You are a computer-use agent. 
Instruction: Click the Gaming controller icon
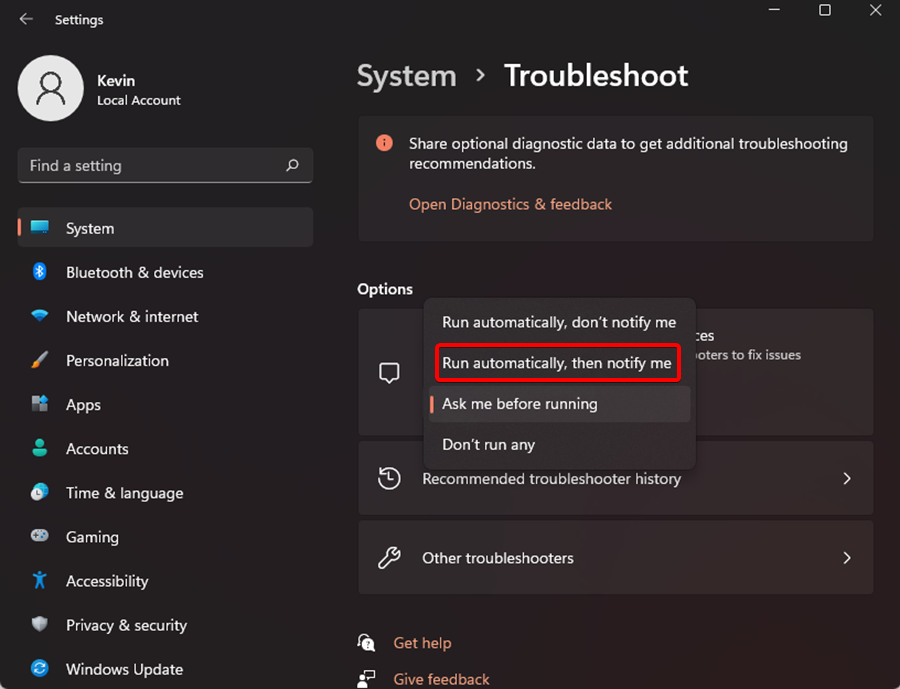(40, 536)
